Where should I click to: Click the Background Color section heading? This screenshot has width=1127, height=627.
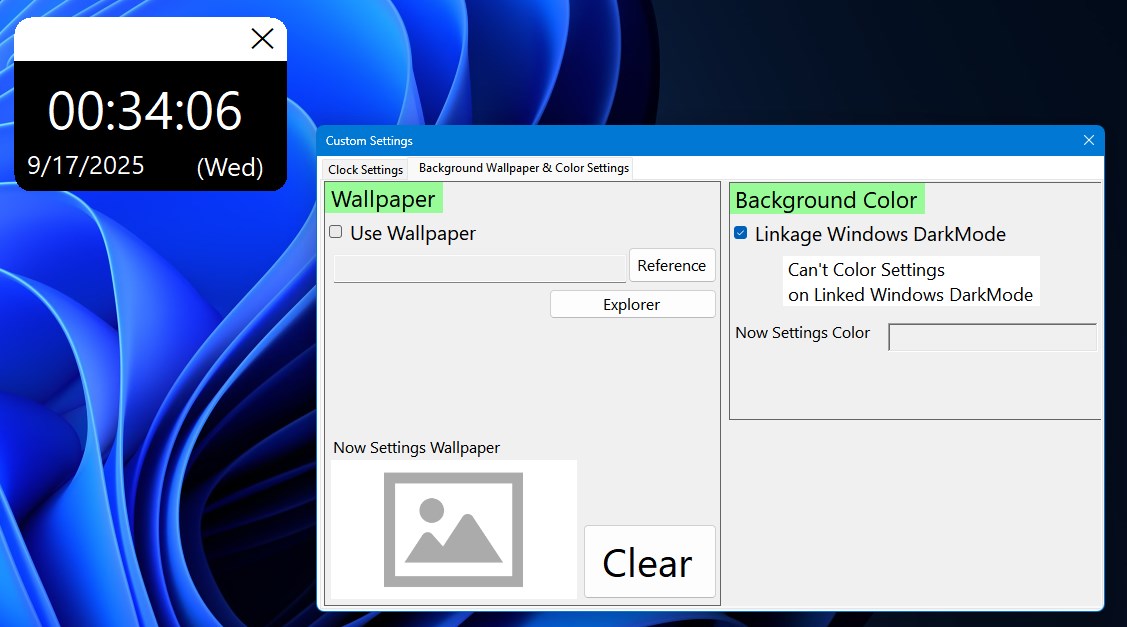tap(827, 200)
